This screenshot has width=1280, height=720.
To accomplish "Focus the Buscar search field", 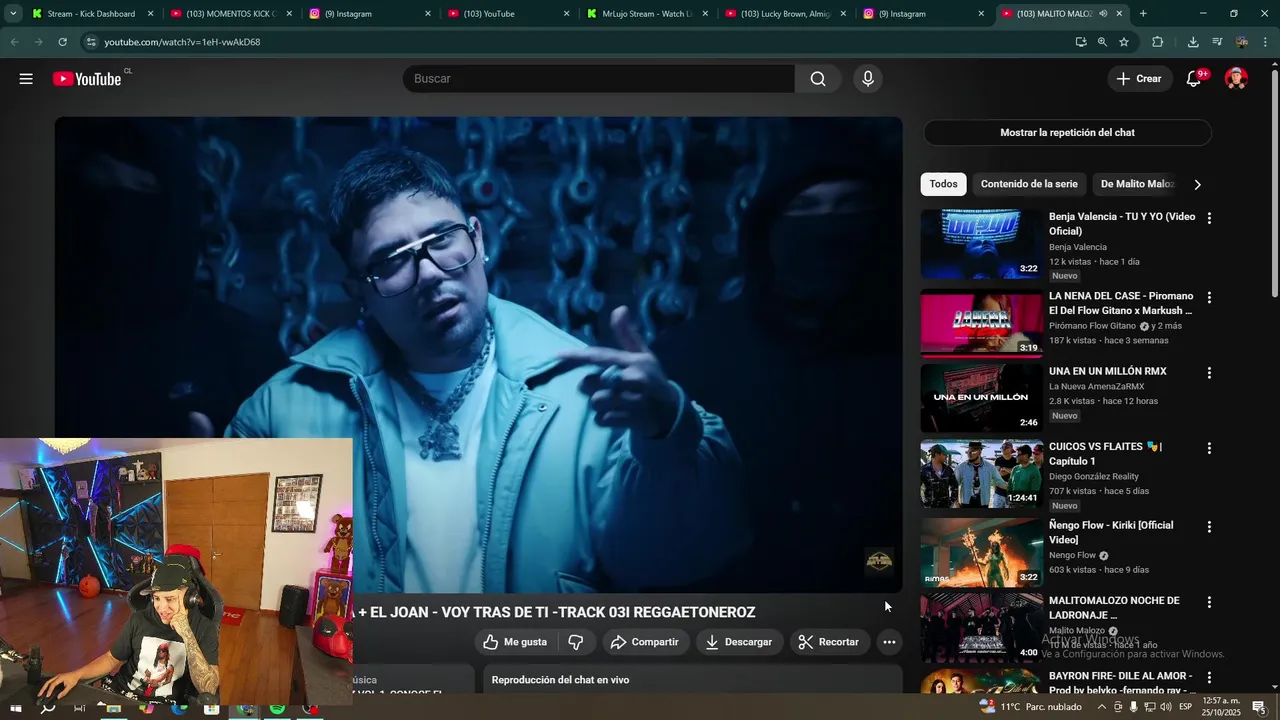I will tap(598, 79).
